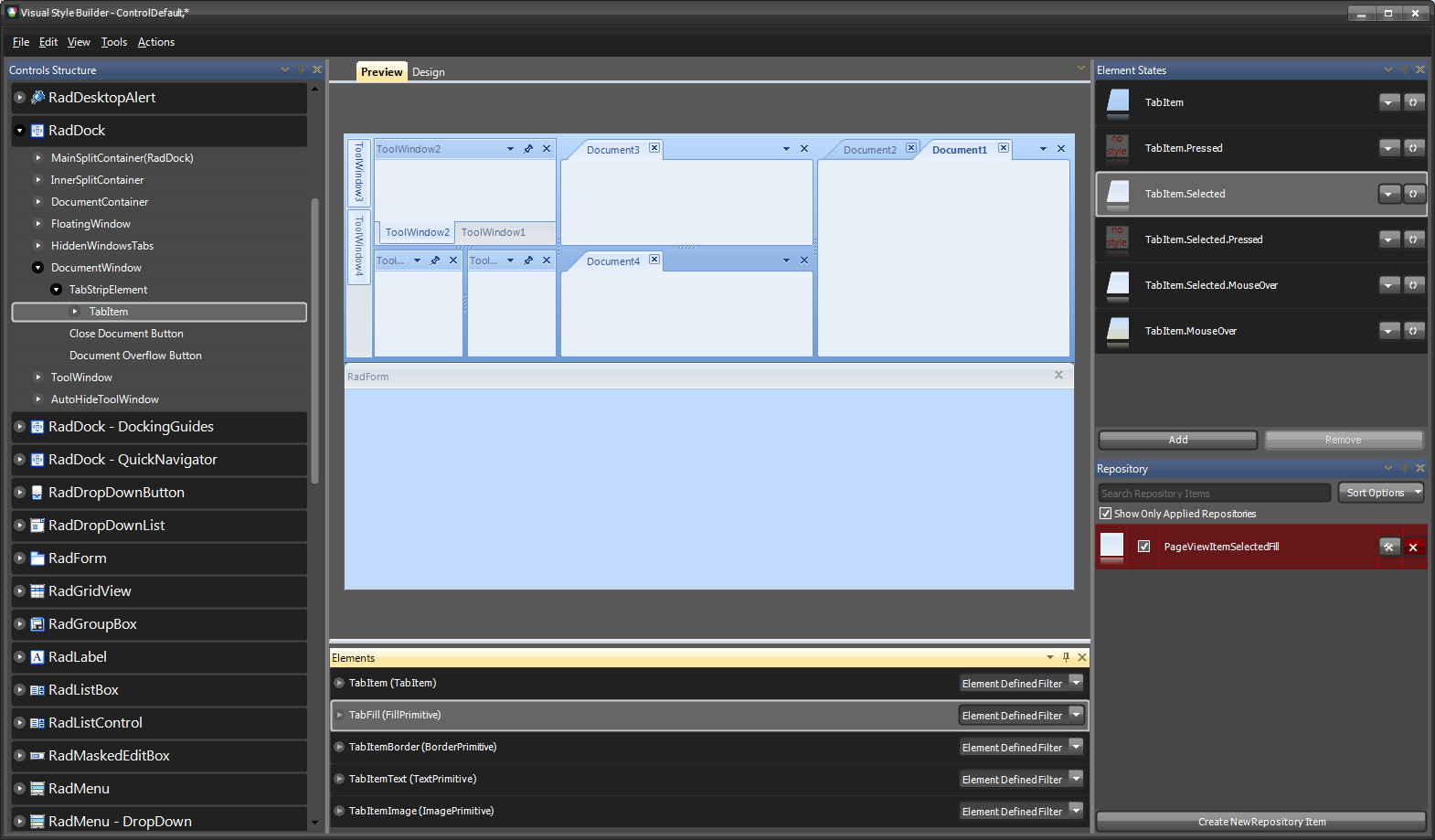Close the Elements panel

pyautogui.click(x=1082, y=657)
